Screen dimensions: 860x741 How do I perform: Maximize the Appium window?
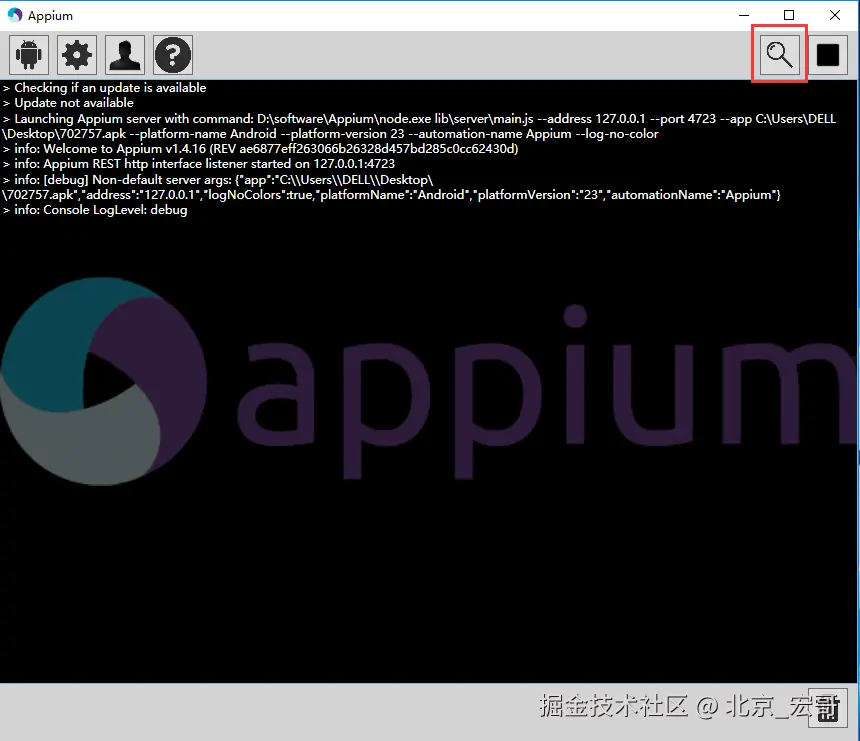click(x=789, y=15)
